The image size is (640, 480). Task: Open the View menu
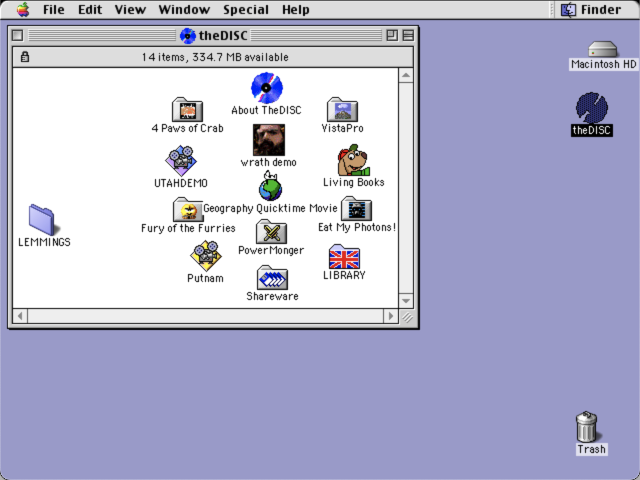tap(130, 9)
